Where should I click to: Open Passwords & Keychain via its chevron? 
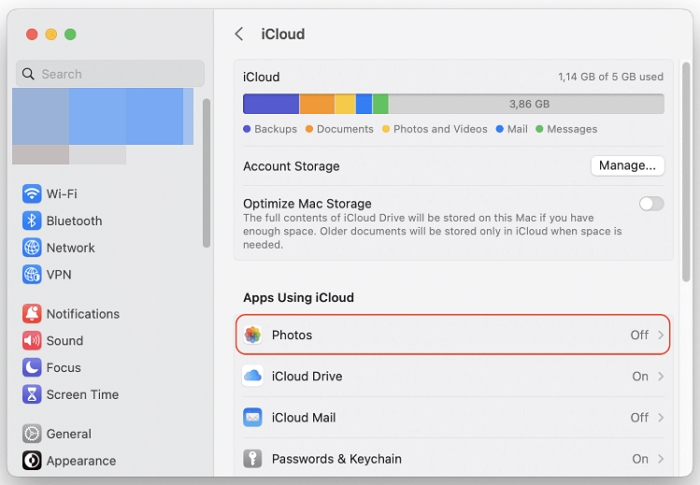pyautogui.click(x=661, y=459)
